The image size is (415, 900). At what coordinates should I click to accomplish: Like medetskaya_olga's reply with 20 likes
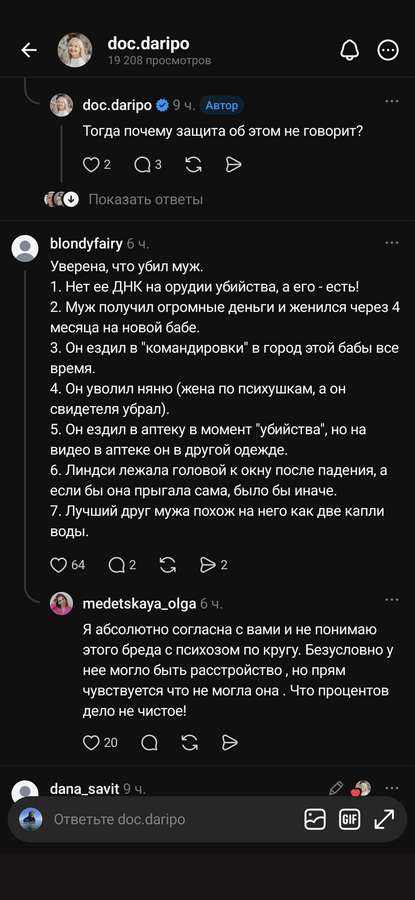91,743
